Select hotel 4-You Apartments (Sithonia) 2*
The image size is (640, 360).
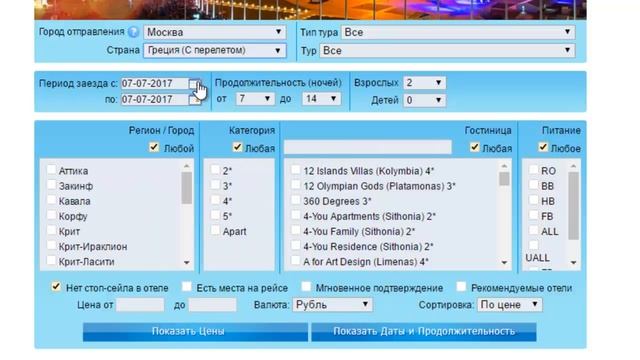pyautogui.click(x=296, y=215)
